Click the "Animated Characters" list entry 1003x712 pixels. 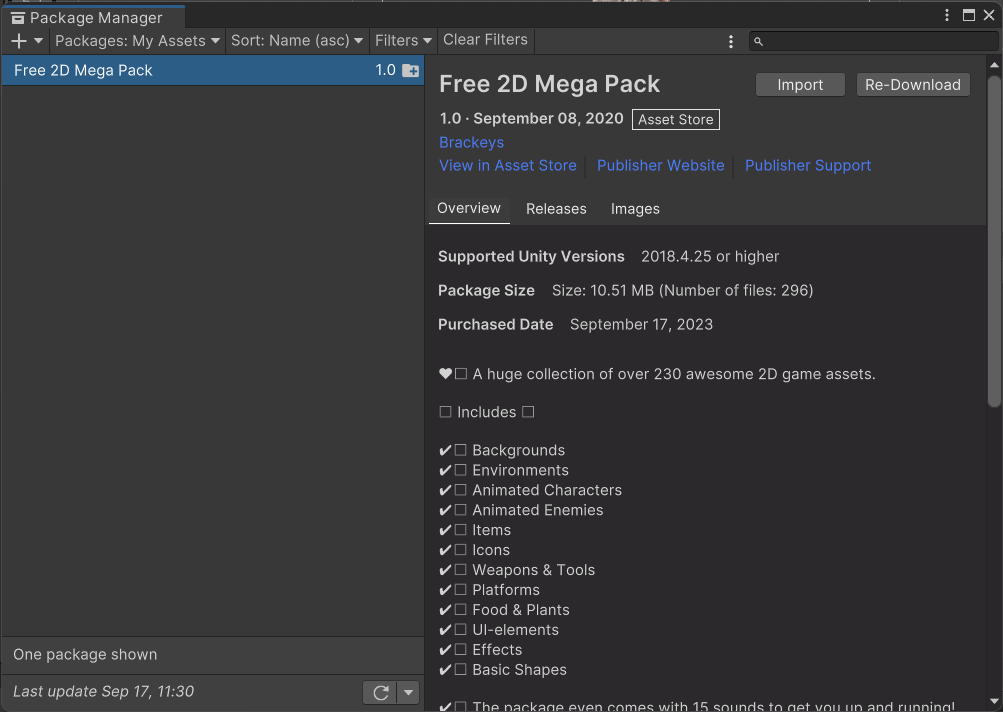pos(547,490)
